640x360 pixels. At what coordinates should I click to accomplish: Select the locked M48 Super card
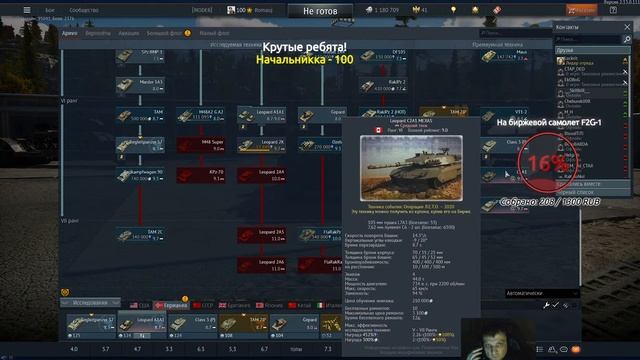click(201, 146)
